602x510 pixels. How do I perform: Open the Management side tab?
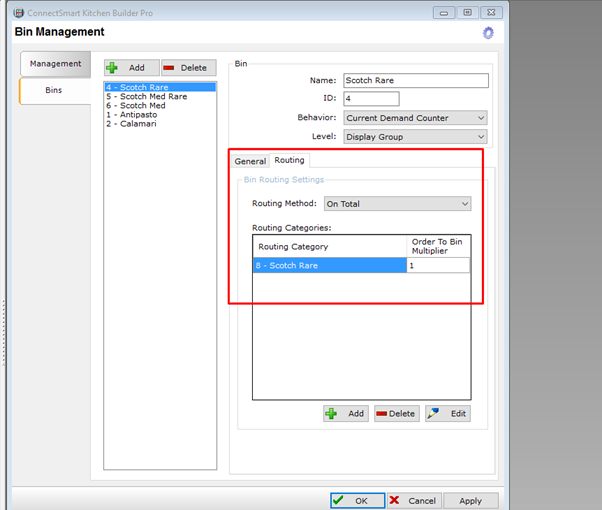[x=55, y=64]
